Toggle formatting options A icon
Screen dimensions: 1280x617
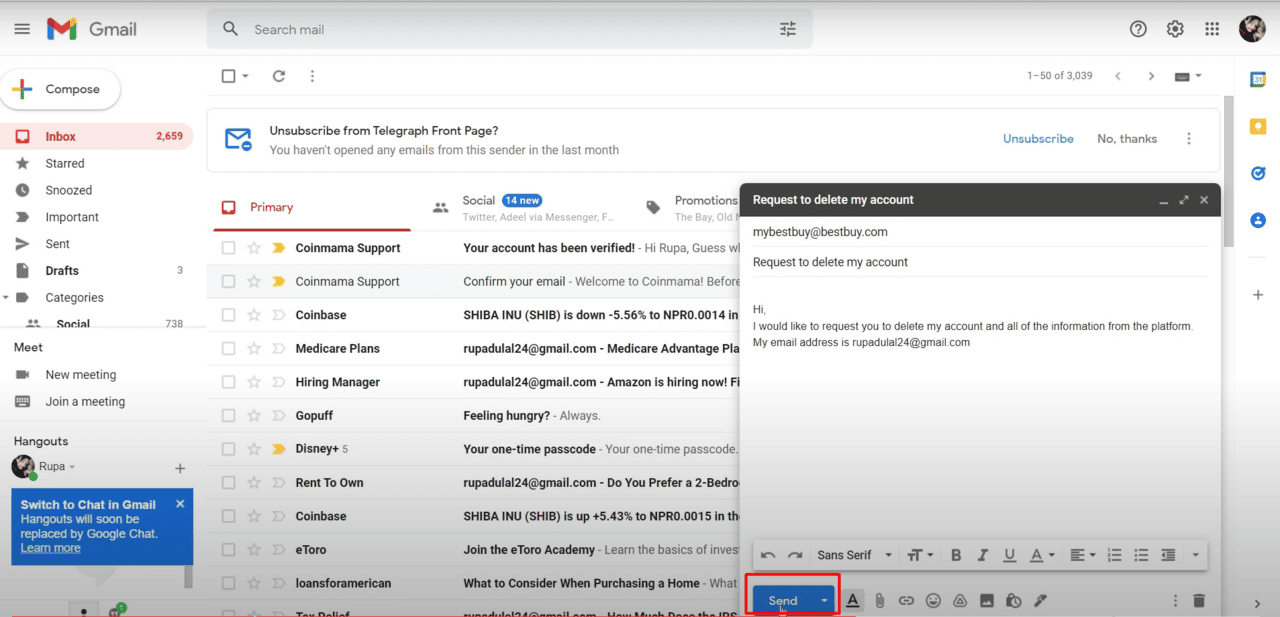[853, 601]
